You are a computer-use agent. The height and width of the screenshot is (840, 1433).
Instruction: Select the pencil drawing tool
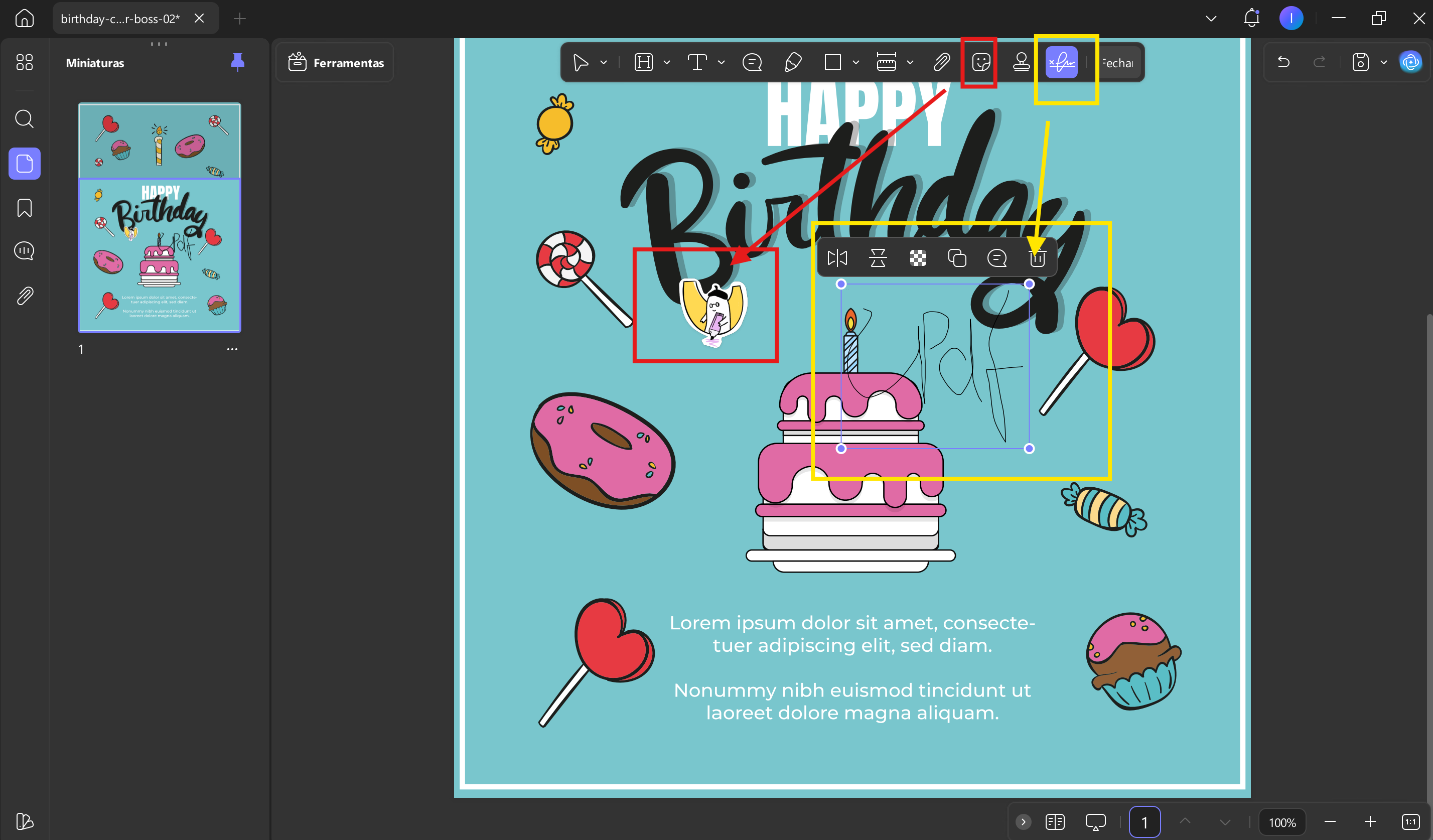[793, 63]
